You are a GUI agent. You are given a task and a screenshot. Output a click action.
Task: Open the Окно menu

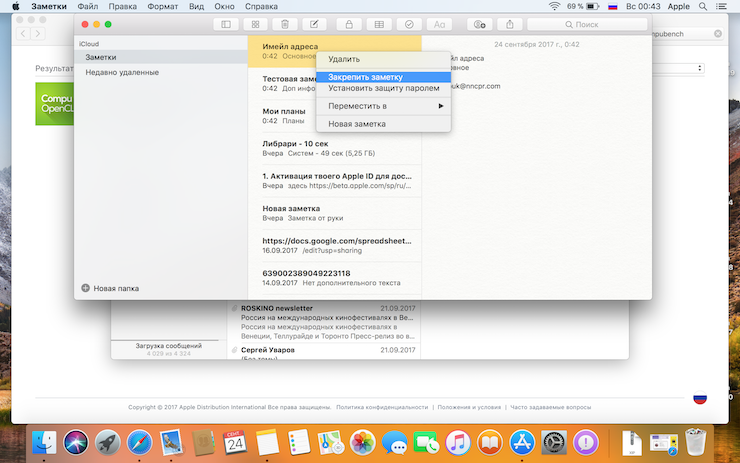point(224,7)
